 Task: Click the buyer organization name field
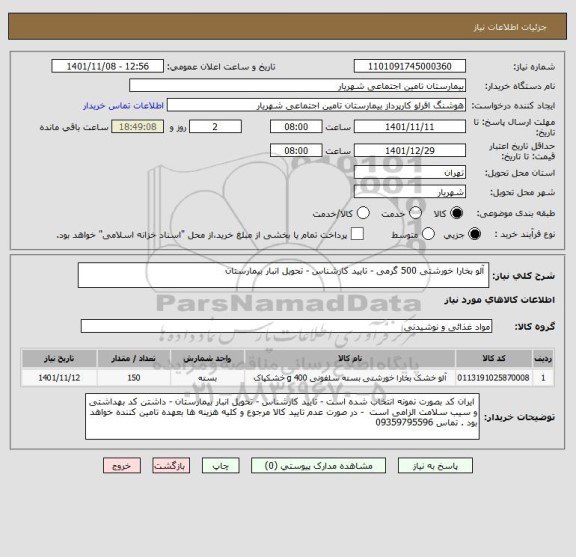point(298,86)
